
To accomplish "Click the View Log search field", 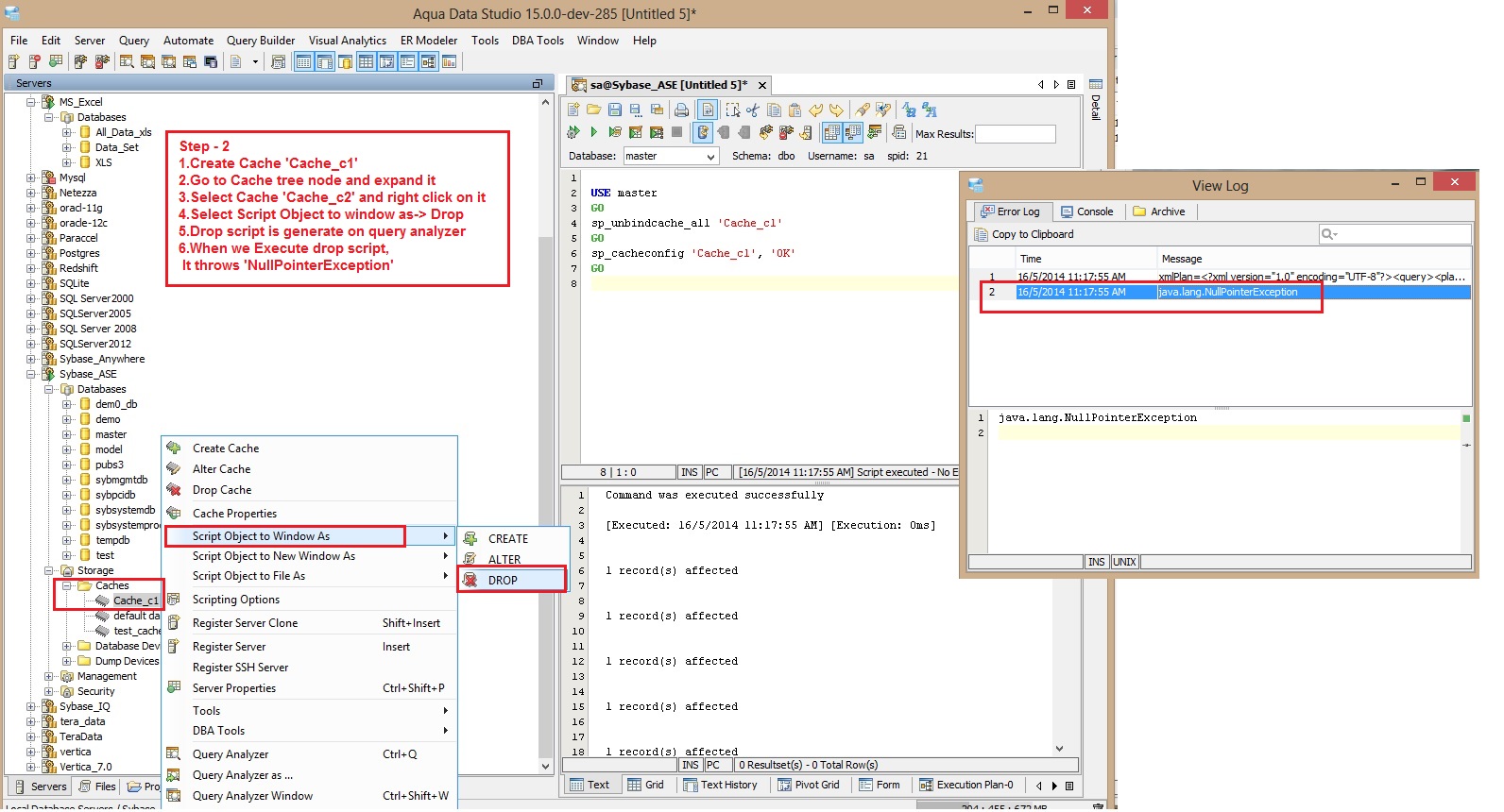I will pyautogui.click(x=1394, y=234).
